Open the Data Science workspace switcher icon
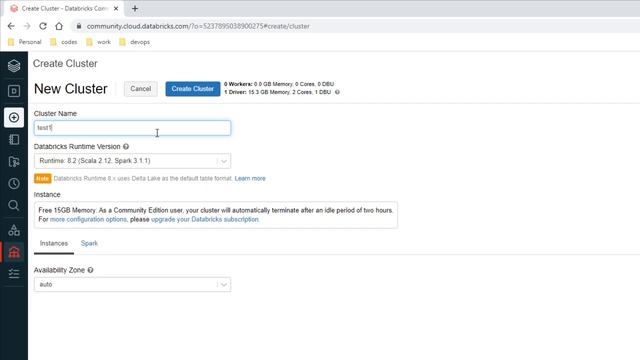Image resolution: width=640 pixels, height=360 pixels. tap(14, 91)
